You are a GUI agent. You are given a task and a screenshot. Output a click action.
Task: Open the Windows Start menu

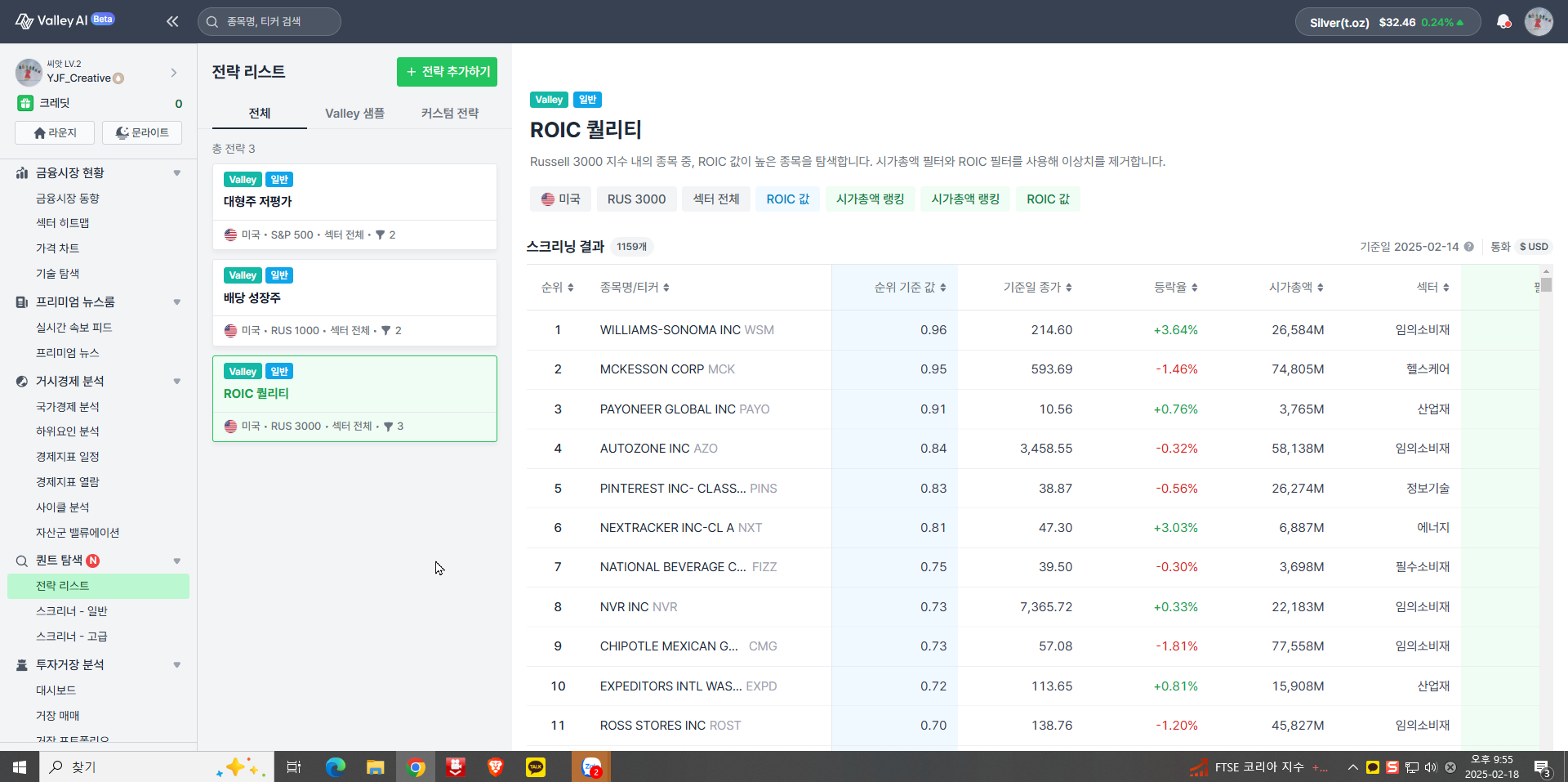[x=20, y=767]
